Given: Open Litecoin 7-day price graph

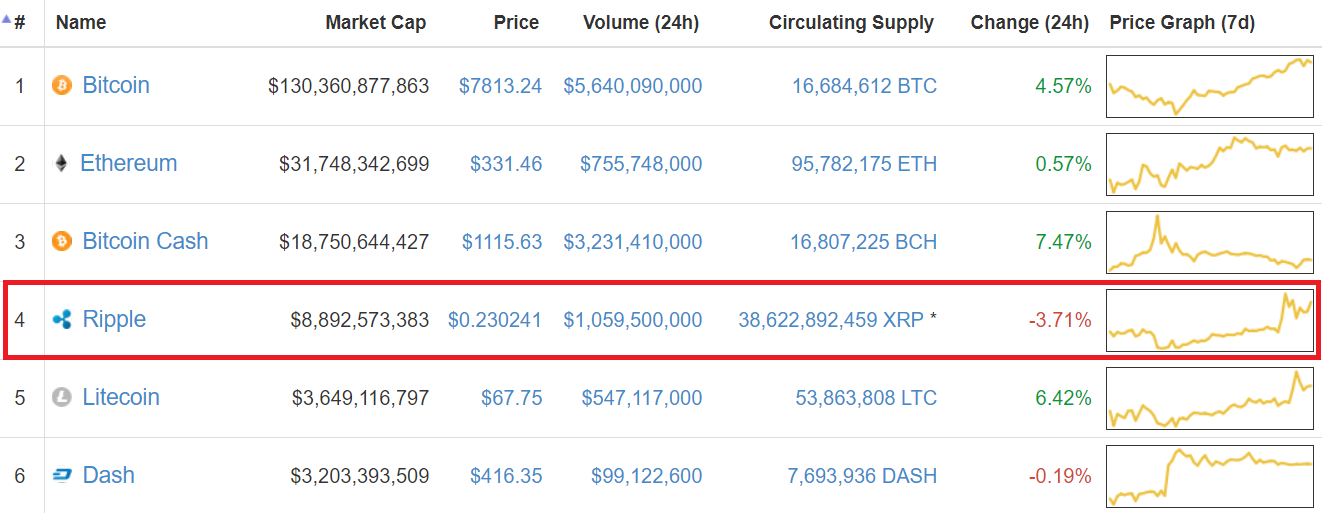Looking at the screenshot, I should pos(1210,398).
